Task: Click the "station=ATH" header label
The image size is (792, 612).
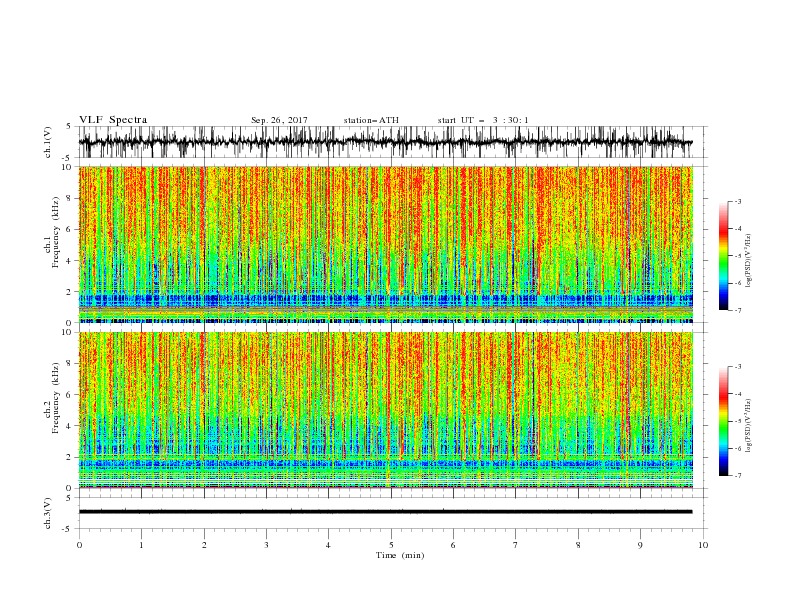Action: coord(371,120)
